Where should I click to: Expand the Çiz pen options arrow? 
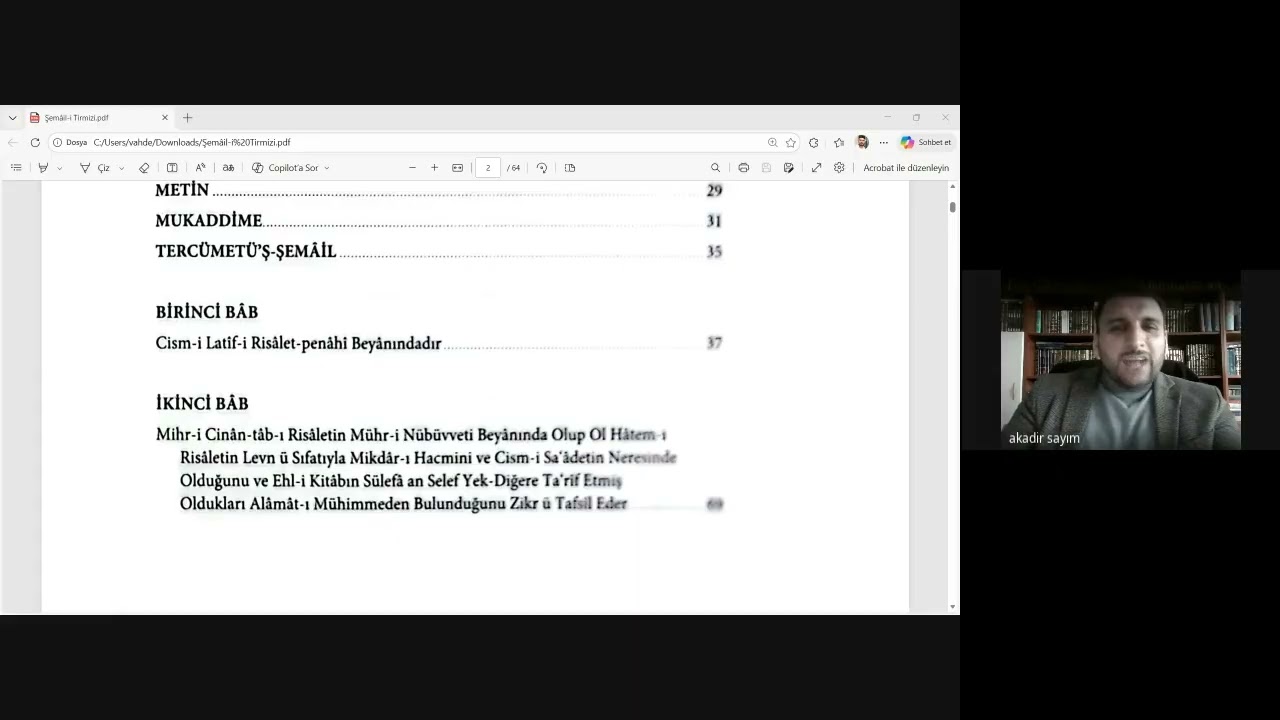122,168
